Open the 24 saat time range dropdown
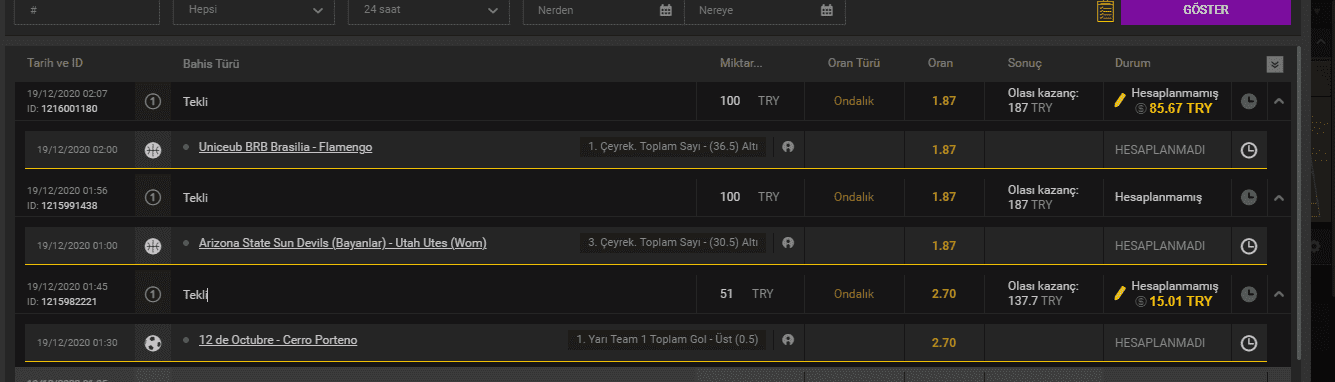This screenshot has height=382, width=1335. click(x=429, y=11)
